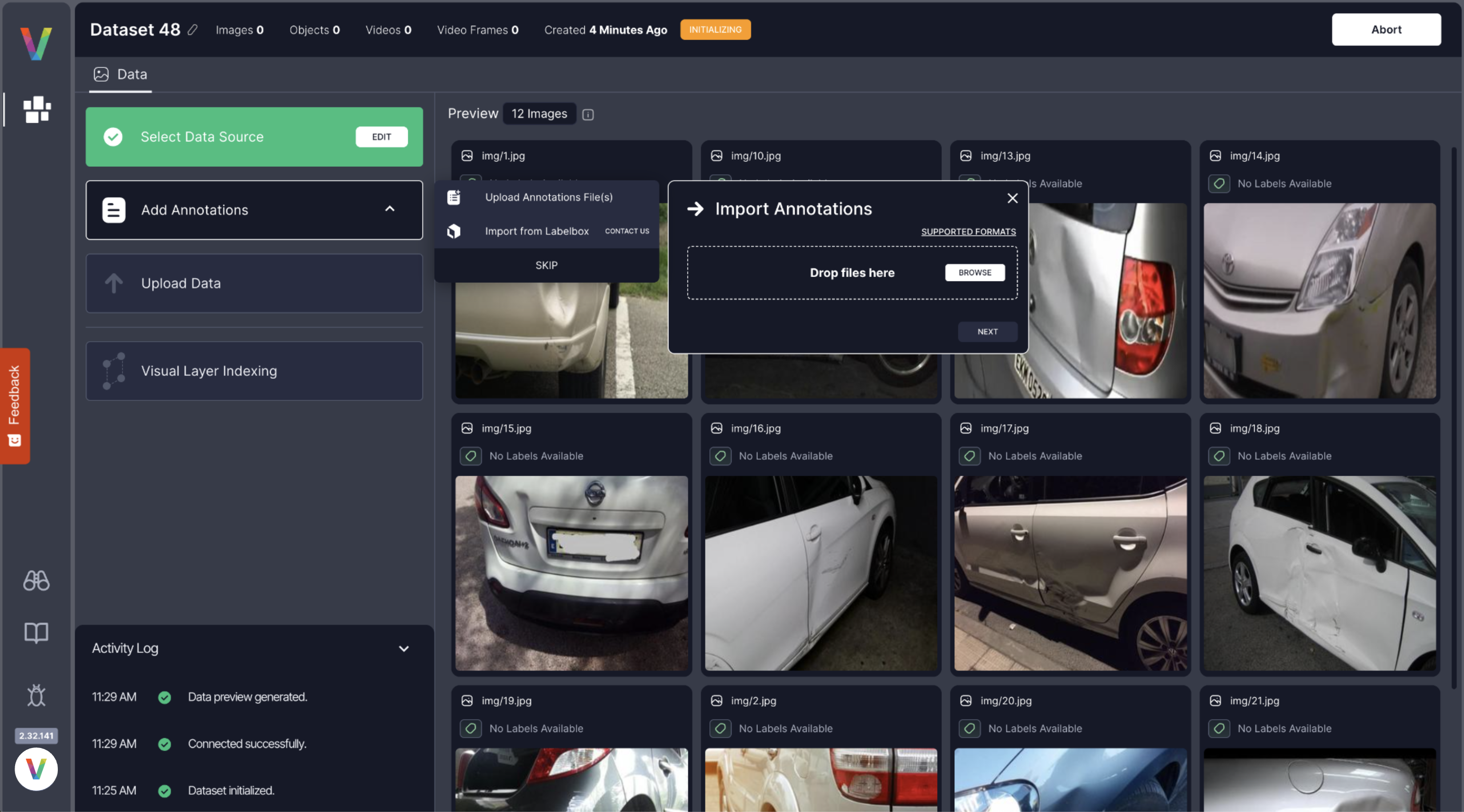Image resolution: width=1464 pixels, height=812 pixels.
Task: Click SKIP in annotations menu
Action: click(x=547, y=265)
